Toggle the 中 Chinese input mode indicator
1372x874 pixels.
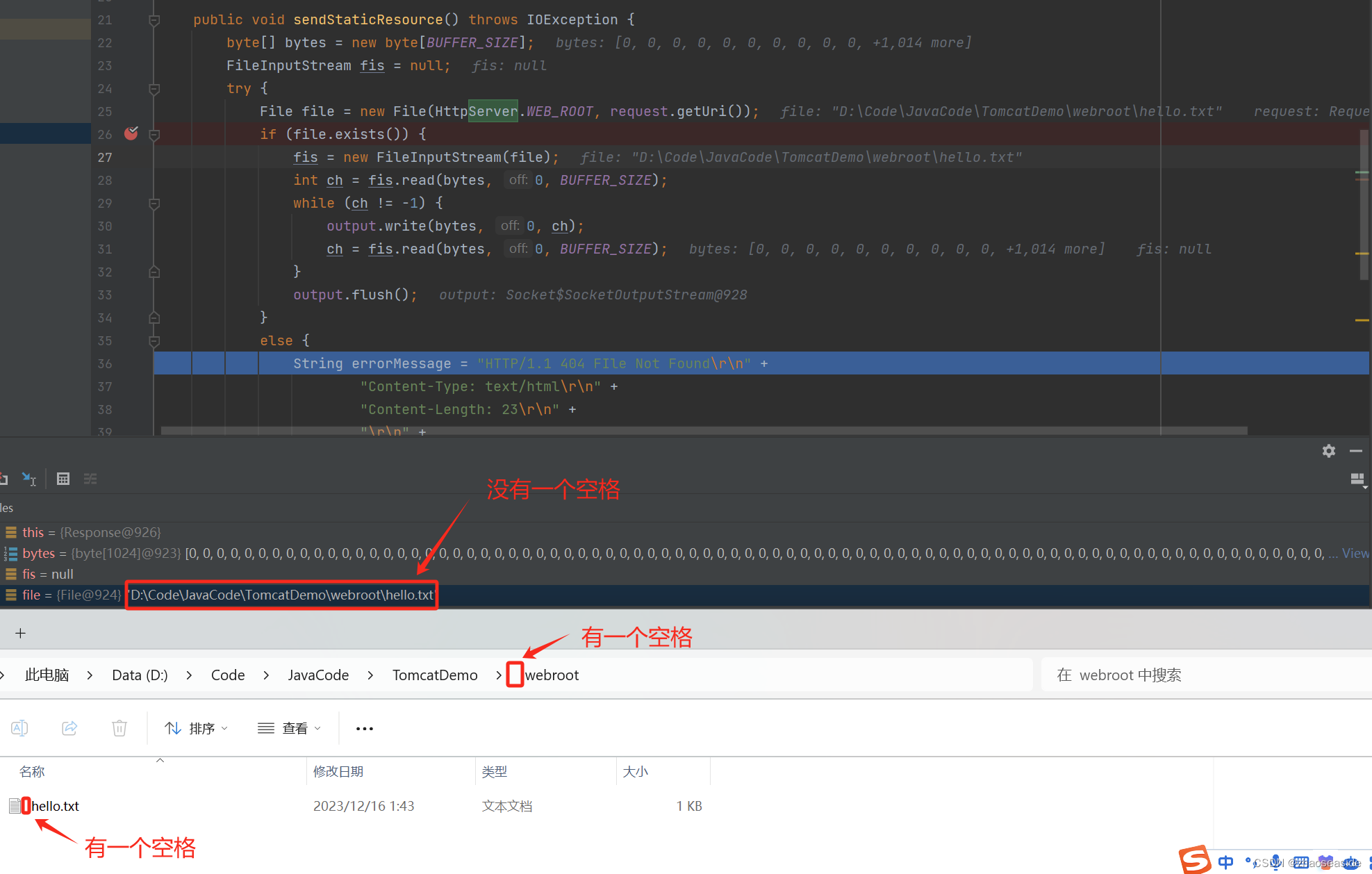coord(1226,862)
